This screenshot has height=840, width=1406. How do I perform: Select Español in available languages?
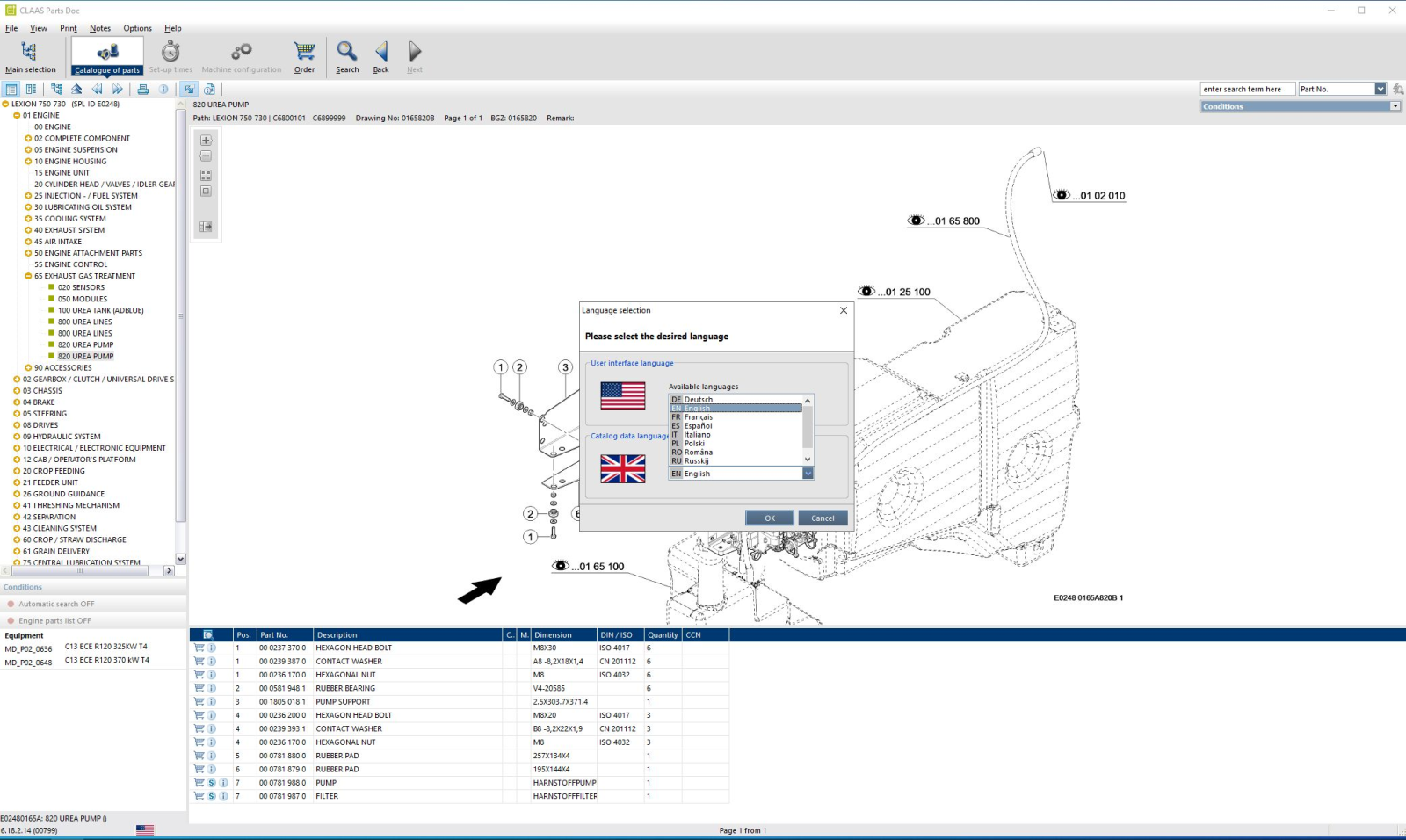736,425
